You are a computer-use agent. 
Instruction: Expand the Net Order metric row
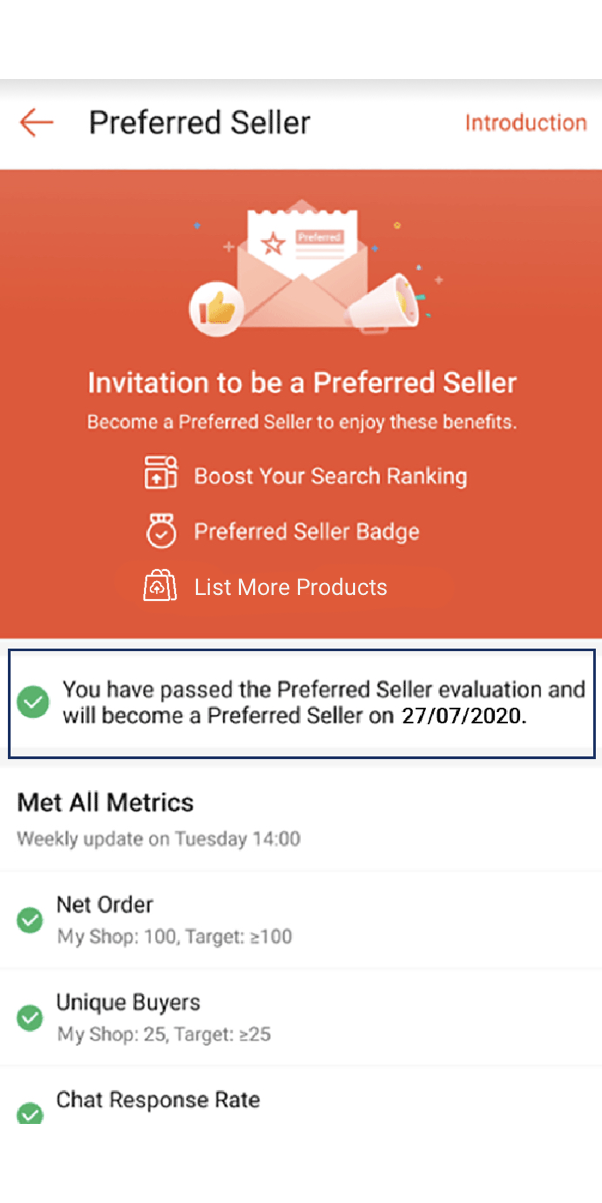300,919
